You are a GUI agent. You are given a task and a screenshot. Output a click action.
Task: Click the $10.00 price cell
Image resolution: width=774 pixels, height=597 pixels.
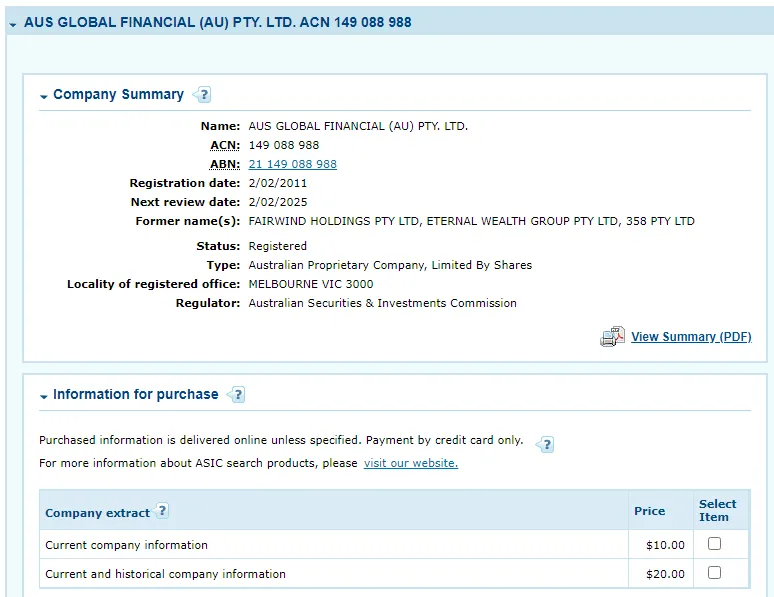pyautogui.click(x=665, y=545)
